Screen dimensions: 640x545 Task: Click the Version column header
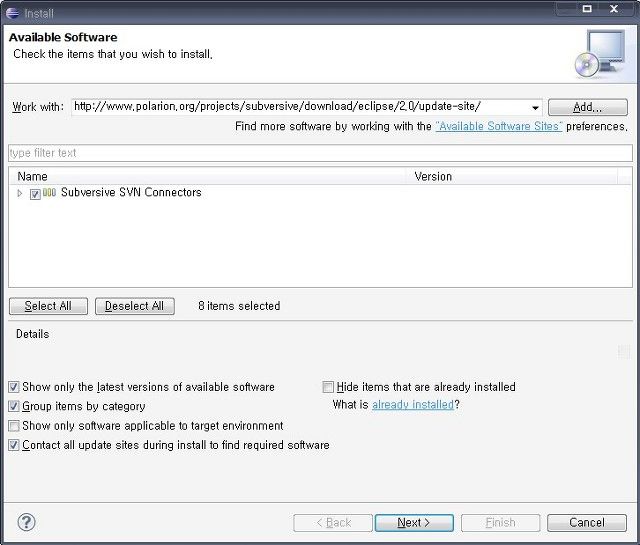click(514, 176)
